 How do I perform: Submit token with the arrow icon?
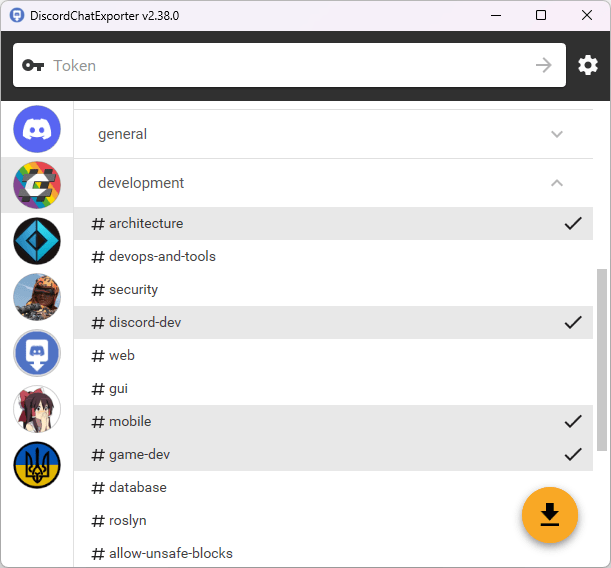(543, 65)
